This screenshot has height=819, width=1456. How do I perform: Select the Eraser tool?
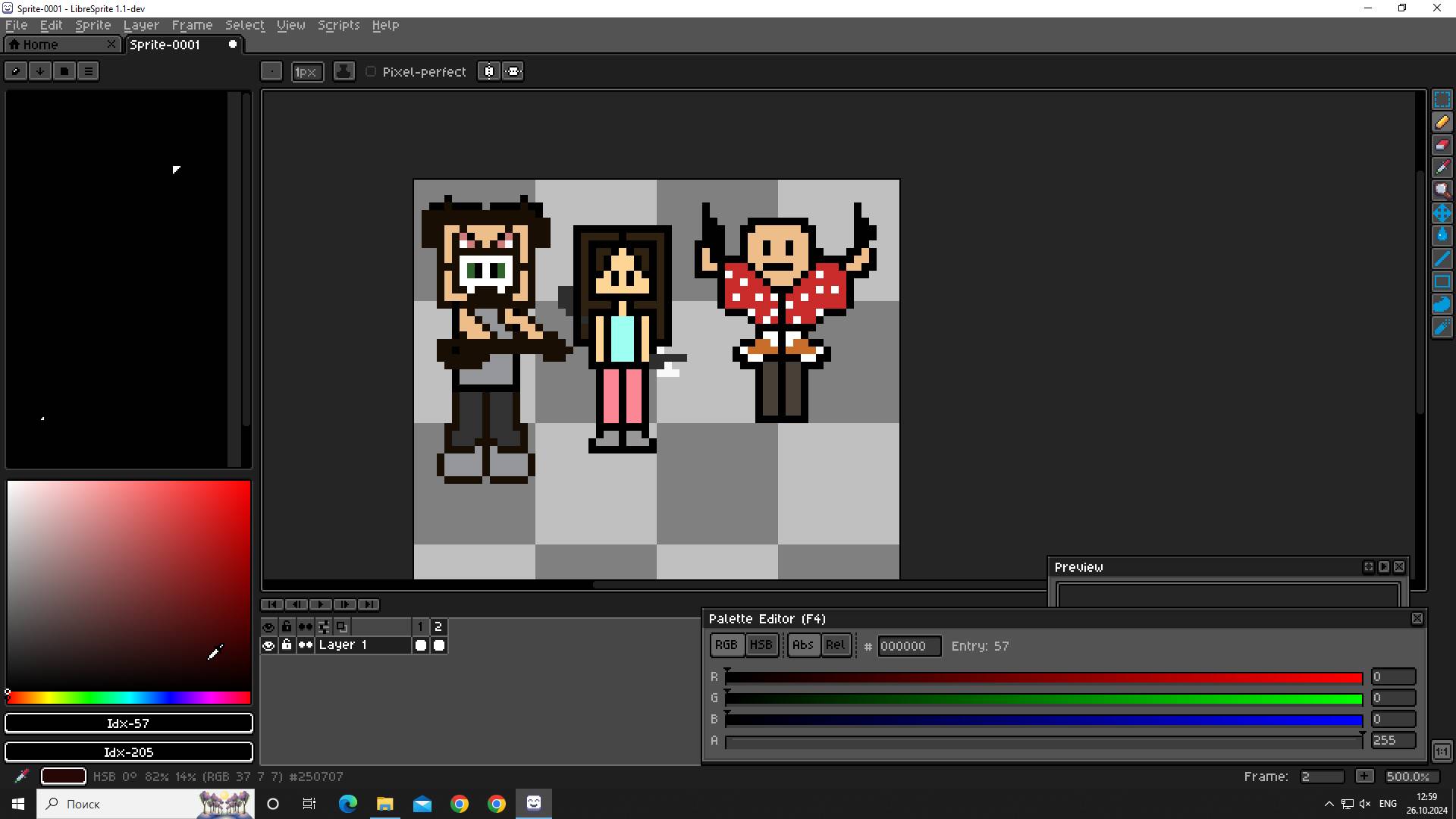pyautogui.click(x=1442, y=145)
